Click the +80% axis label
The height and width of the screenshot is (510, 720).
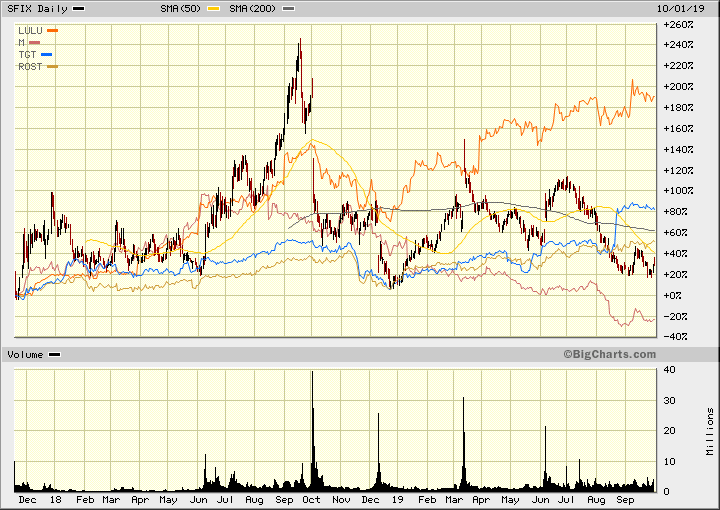click(675, 212)
